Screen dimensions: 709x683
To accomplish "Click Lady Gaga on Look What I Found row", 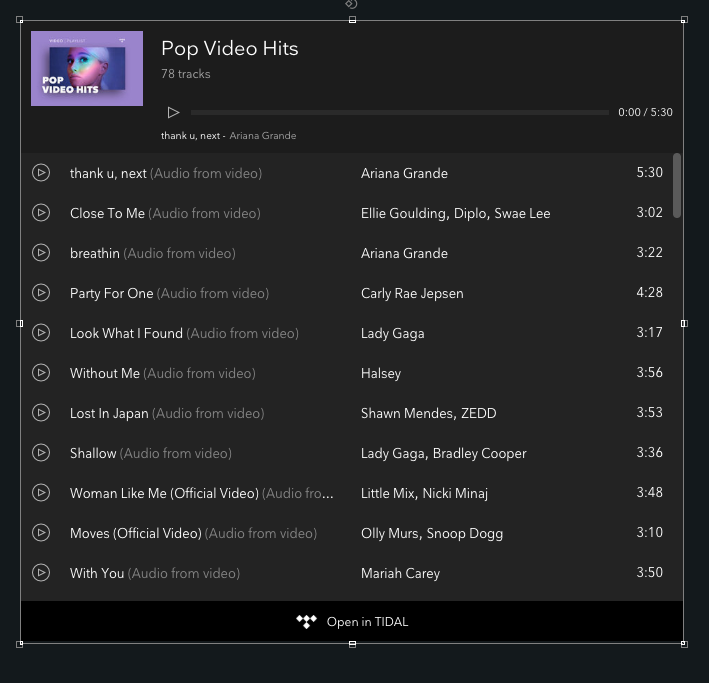I will coord(392,333).
